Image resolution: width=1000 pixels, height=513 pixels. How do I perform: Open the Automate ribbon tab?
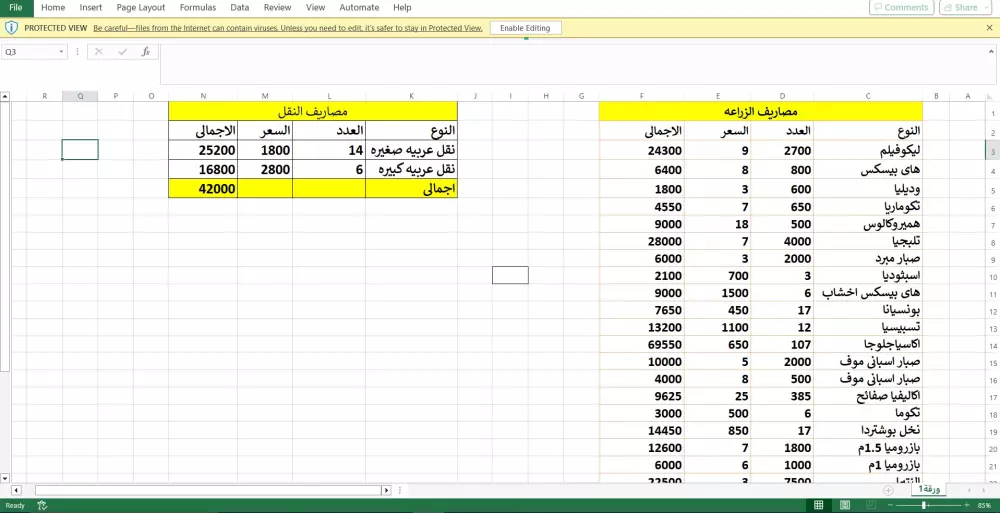click(x=359, y=8)
